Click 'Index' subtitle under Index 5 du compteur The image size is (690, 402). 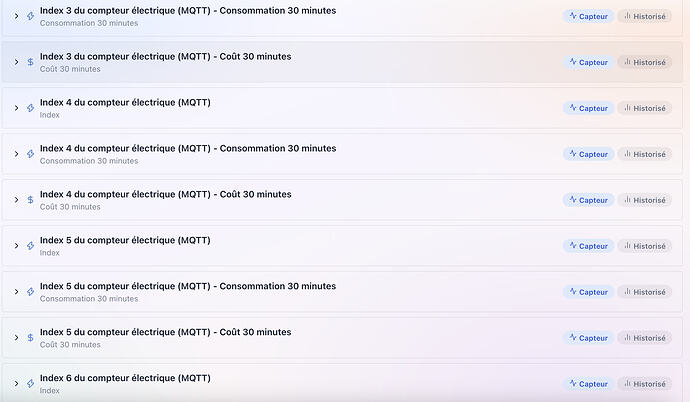(50, 253)
